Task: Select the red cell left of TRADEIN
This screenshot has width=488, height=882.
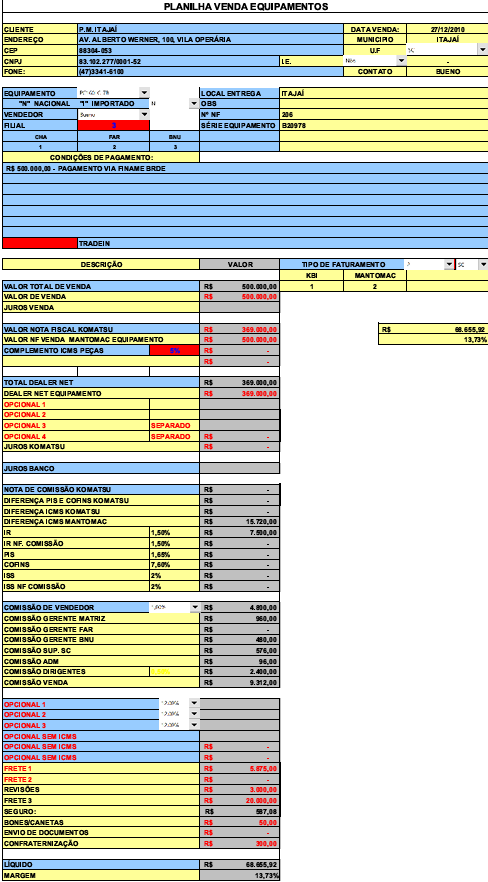Action: [40, 243]
